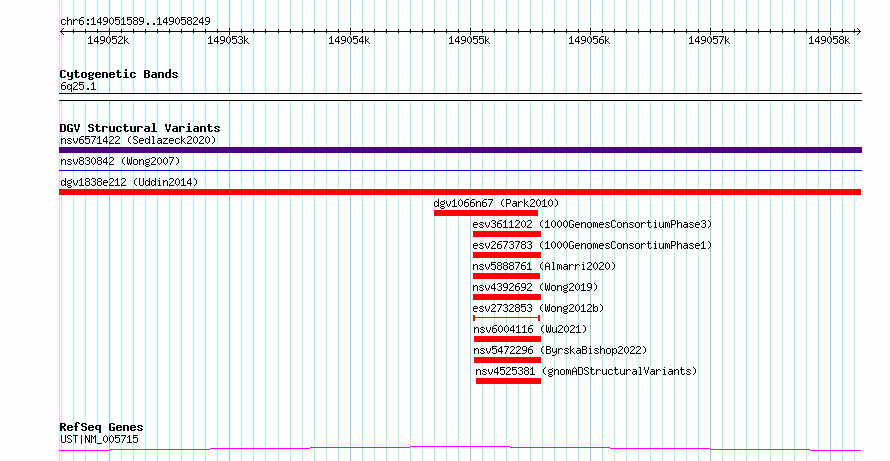Viewport: 890px width, 461px height.
Task: Click the 149054k ruler tick label
Action: tap(349, 40)
